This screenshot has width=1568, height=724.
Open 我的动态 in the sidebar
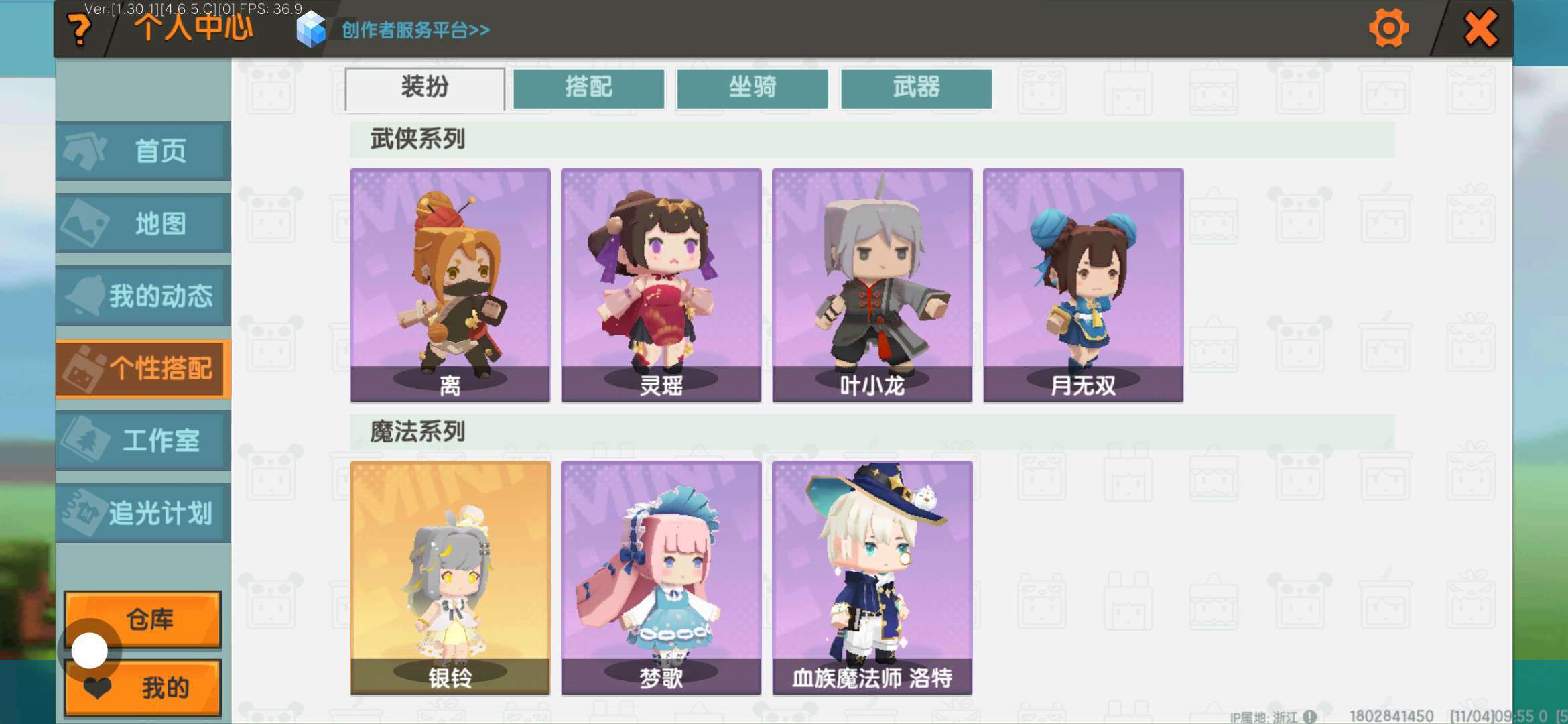tap(143, 296)
